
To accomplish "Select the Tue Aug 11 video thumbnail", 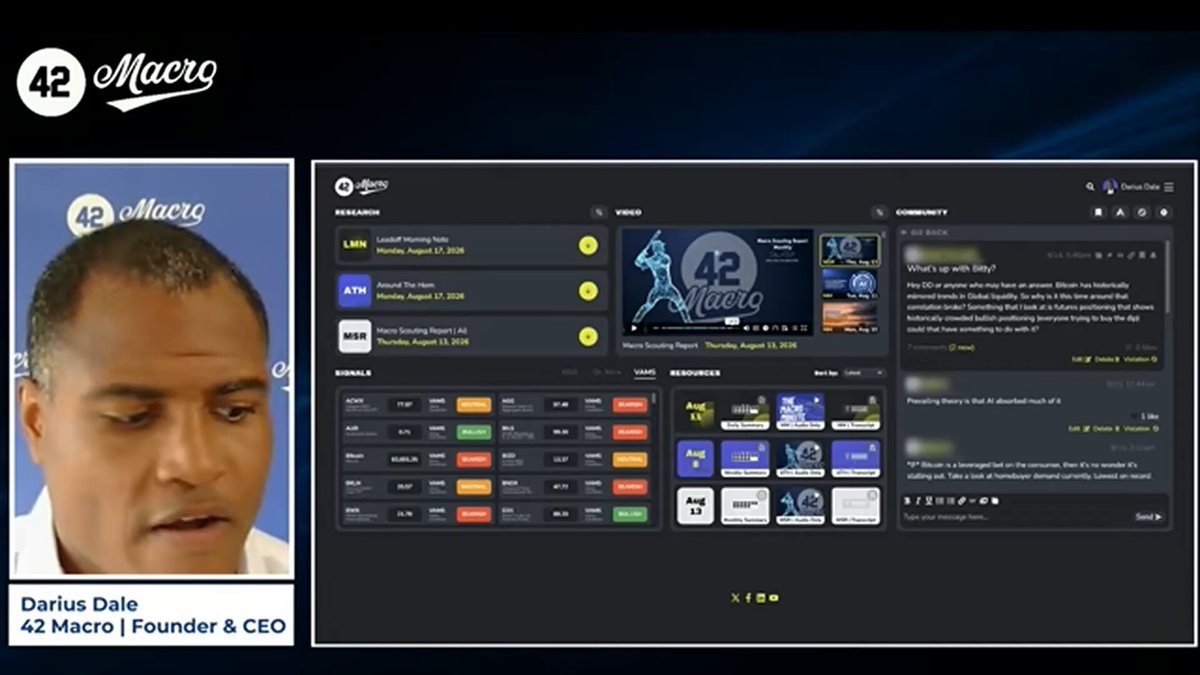I will pos(850,283).
